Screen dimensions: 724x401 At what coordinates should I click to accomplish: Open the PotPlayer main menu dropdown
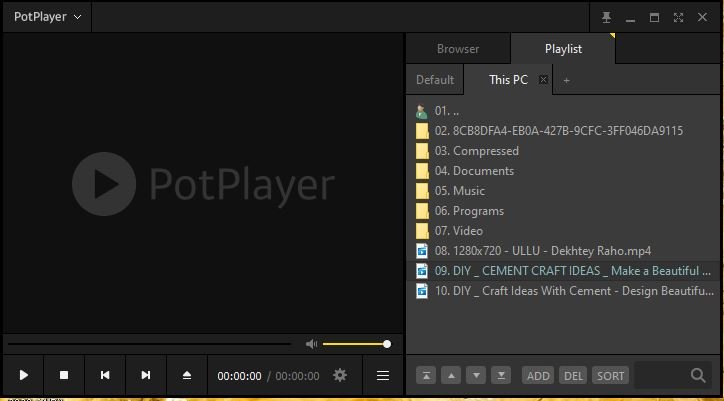[47, 17]
